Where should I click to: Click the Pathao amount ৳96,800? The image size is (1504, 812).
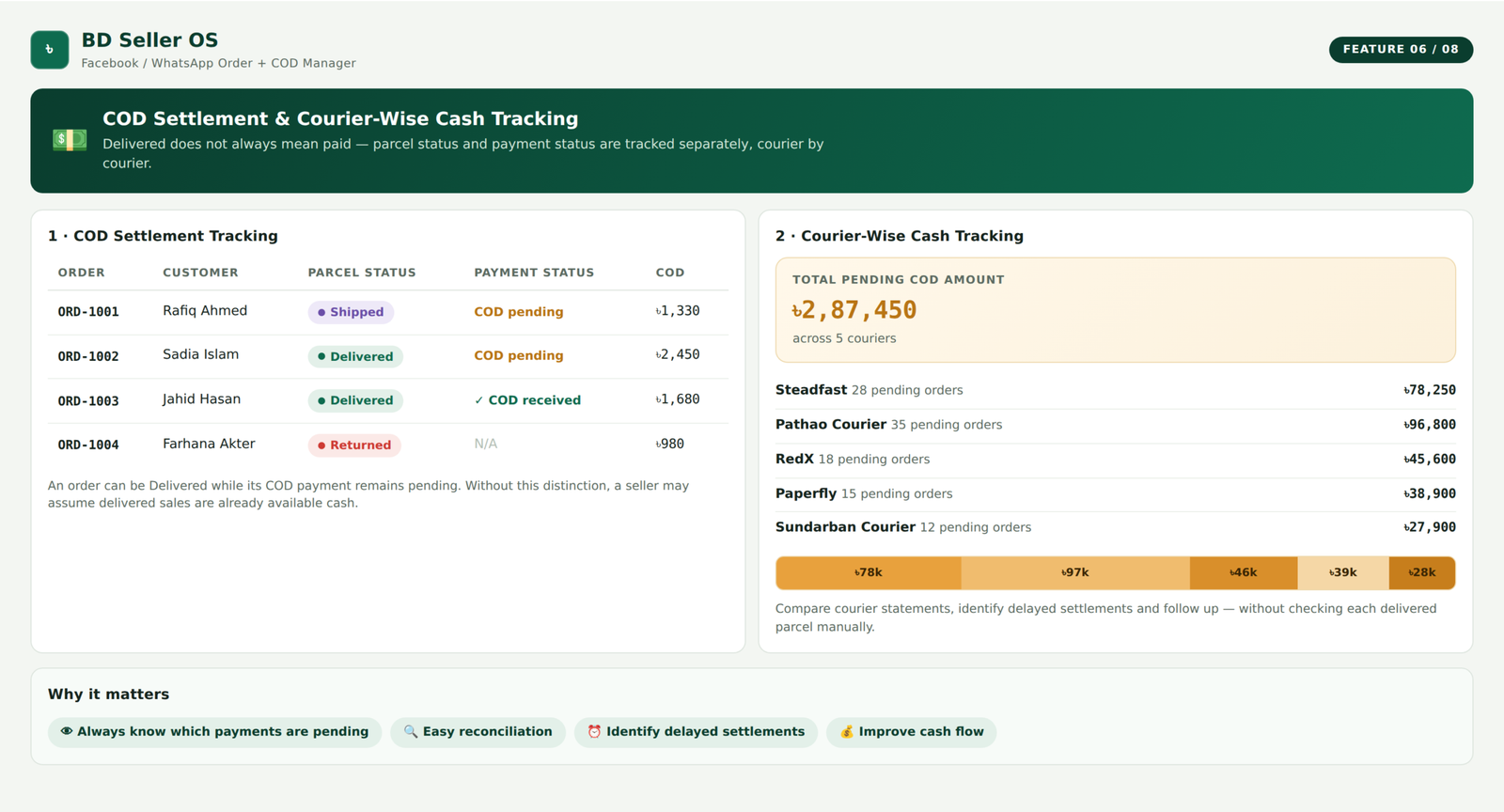1430,425
